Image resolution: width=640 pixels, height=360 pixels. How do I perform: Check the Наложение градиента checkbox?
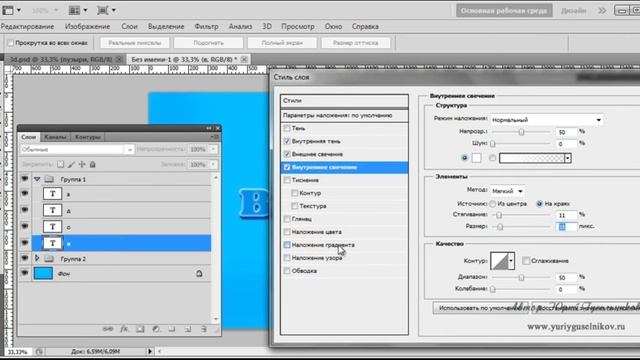tap(287, 245)
